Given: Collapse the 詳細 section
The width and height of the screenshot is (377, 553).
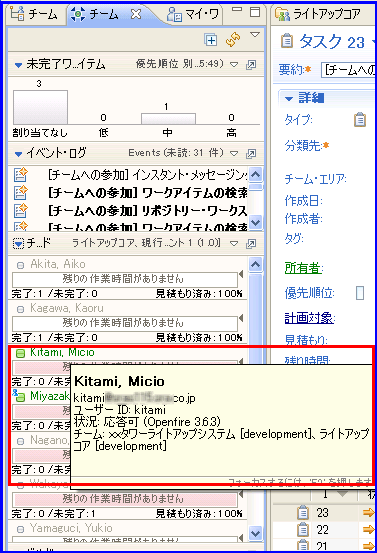Looking at the screenshot, I should [x=289, y=98].
